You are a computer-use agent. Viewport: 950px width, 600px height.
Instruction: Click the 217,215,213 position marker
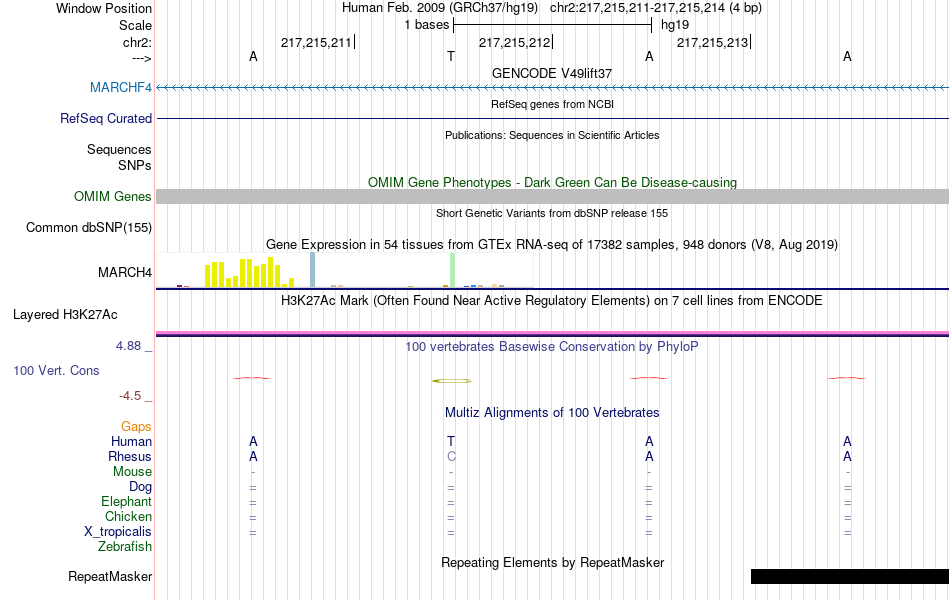(712, 42)
